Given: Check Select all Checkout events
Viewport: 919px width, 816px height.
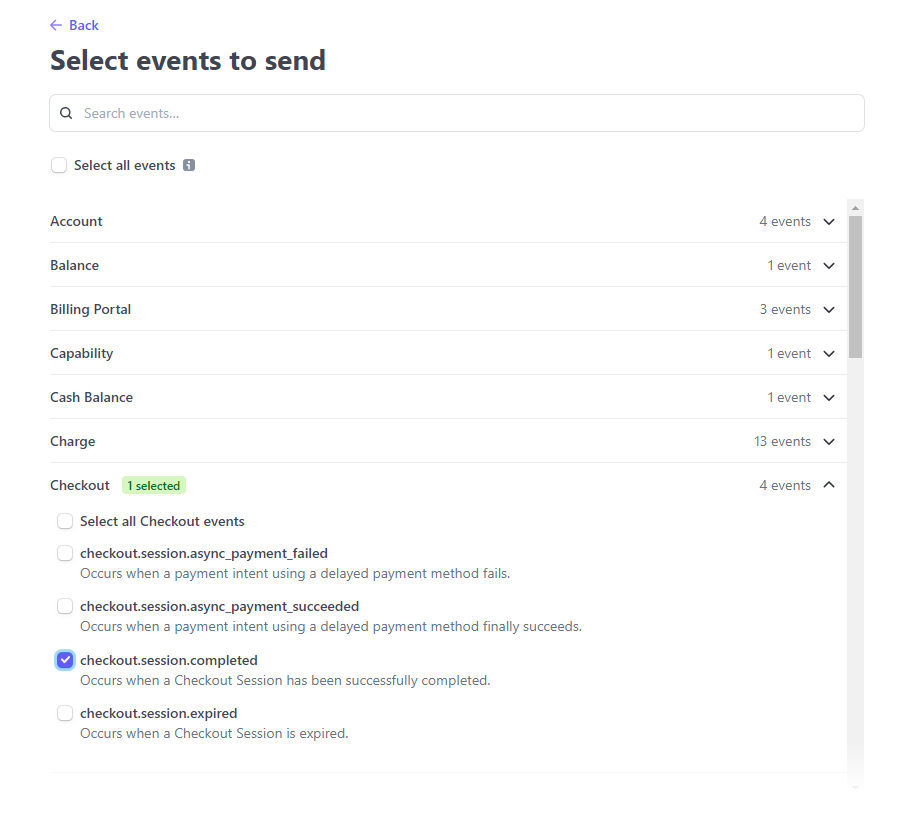Looking at the screenshot, I should (65, 521).
